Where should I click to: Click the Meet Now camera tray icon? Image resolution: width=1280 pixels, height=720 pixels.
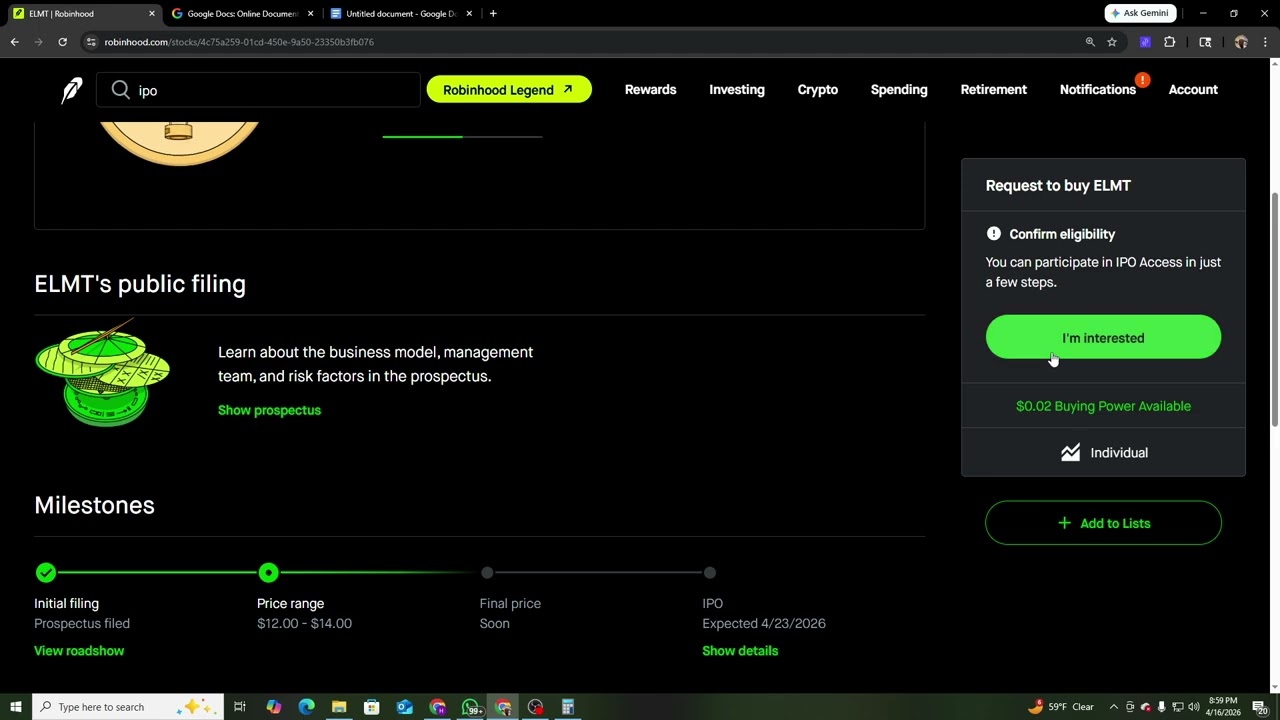click(x=1130, y=707)
